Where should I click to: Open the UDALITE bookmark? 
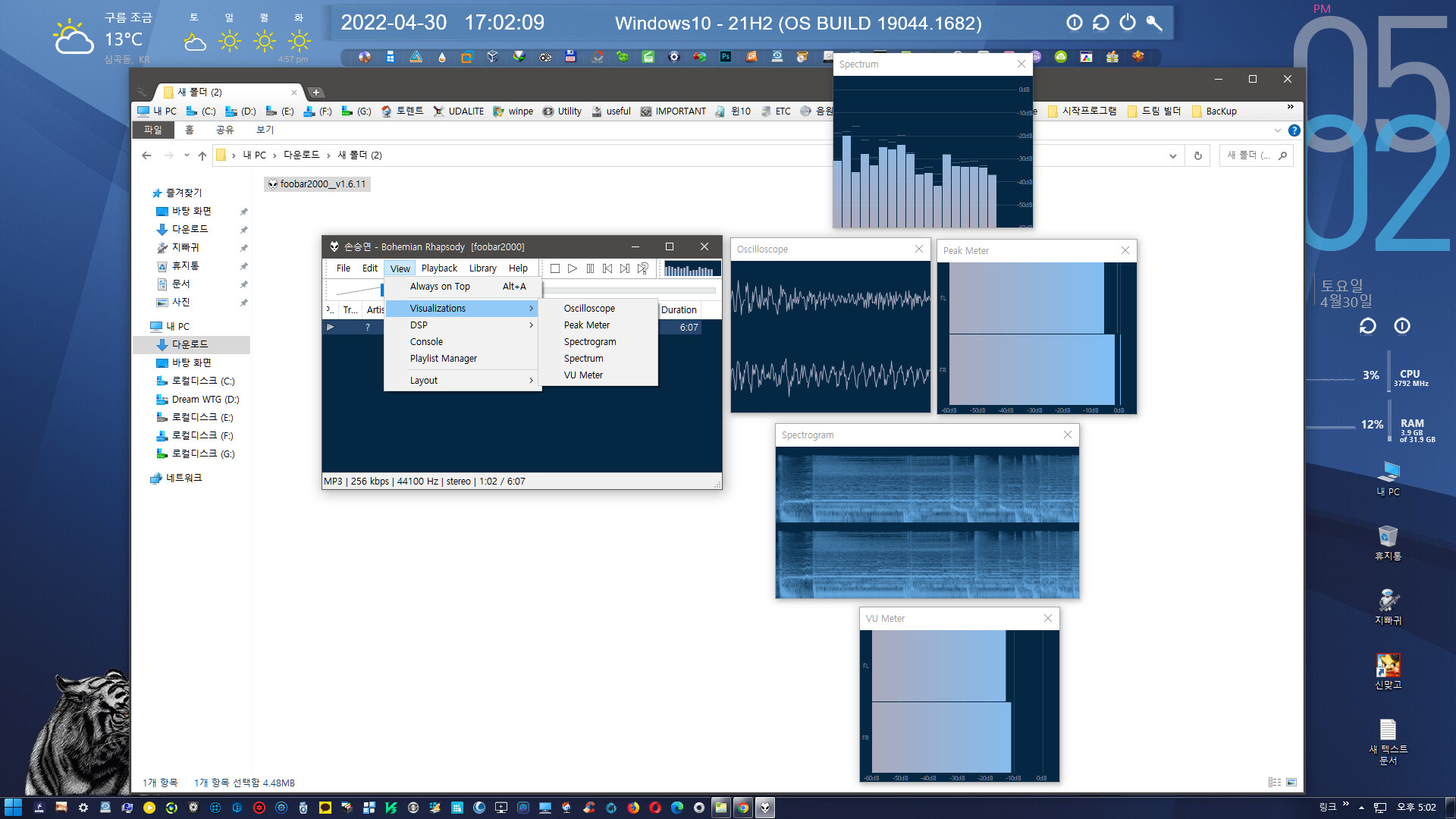click(458, 111)
